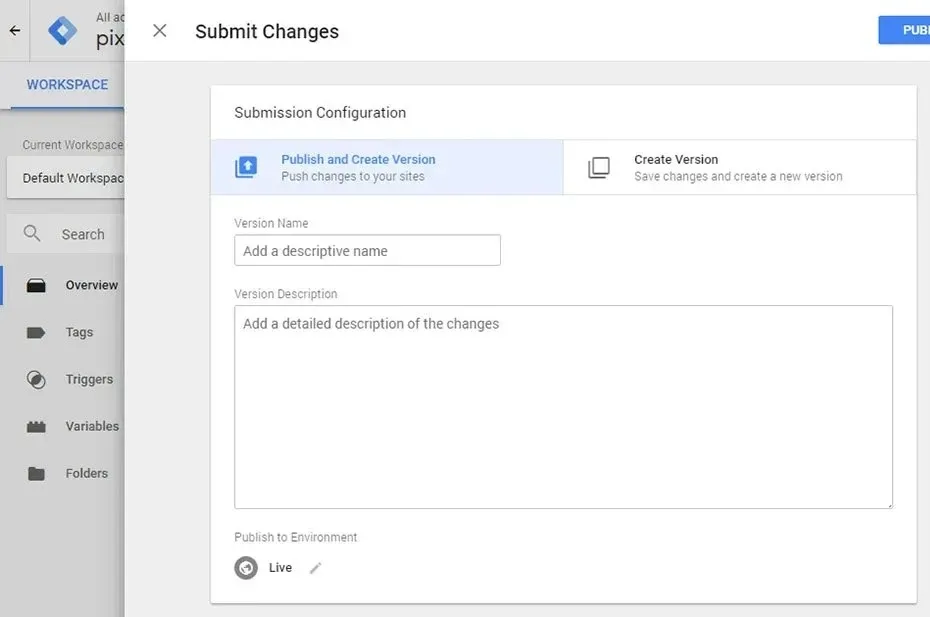
Task: Click the Submission Configuration heading
Action: [x=320, y=113]
